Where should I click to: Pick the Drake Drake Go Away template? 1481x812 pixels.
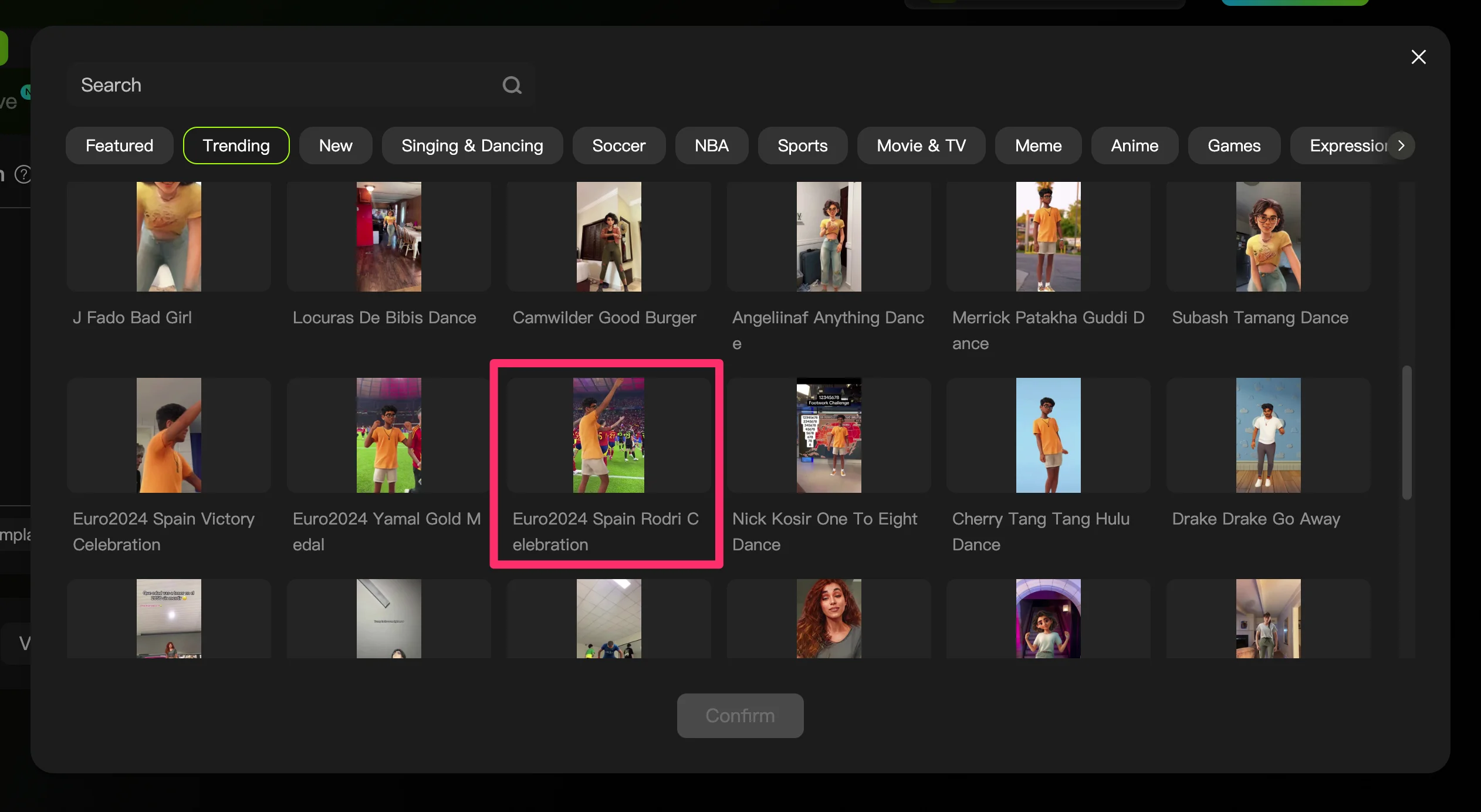(x=1267, y=435)
